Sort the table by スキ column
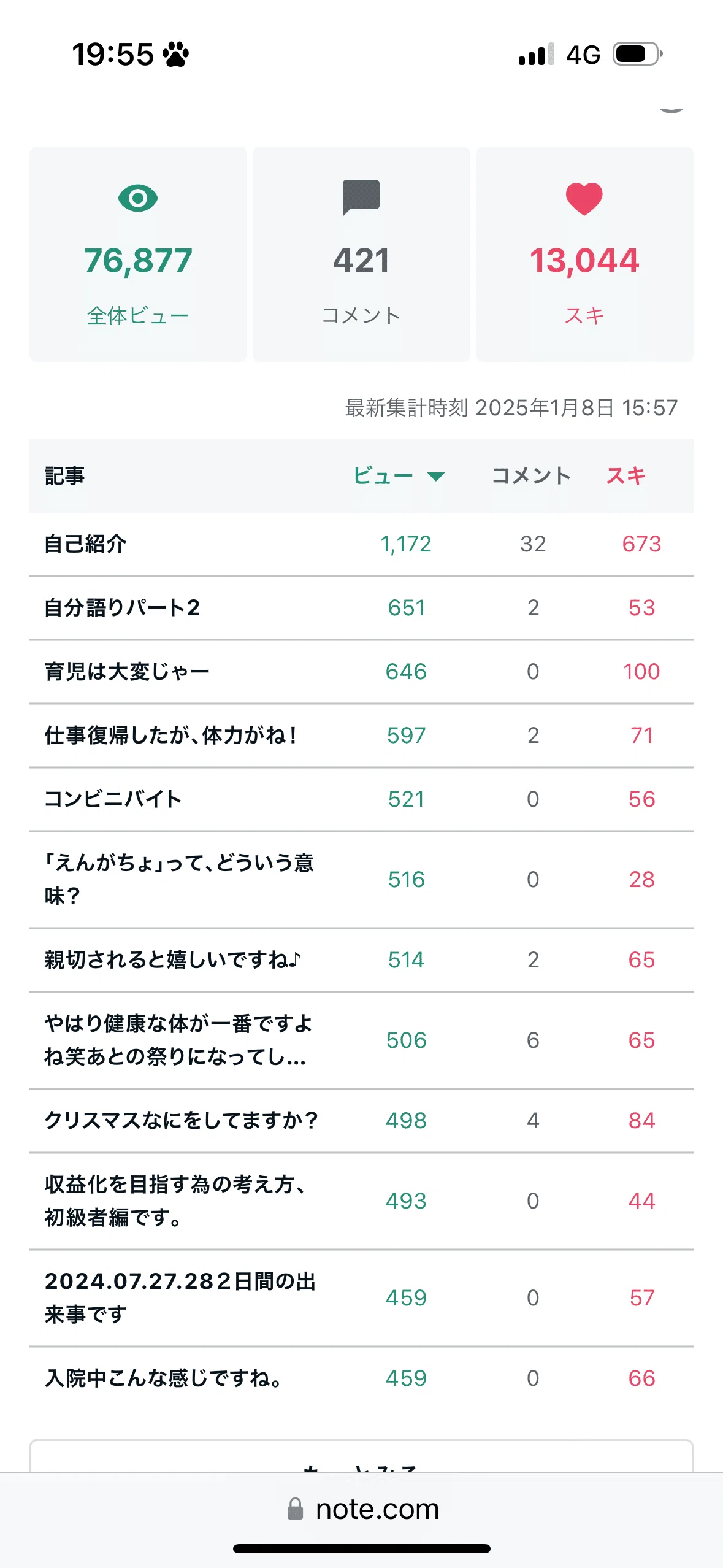The height and width of the screenshot is (1568, 723). (x=626, y=475)
